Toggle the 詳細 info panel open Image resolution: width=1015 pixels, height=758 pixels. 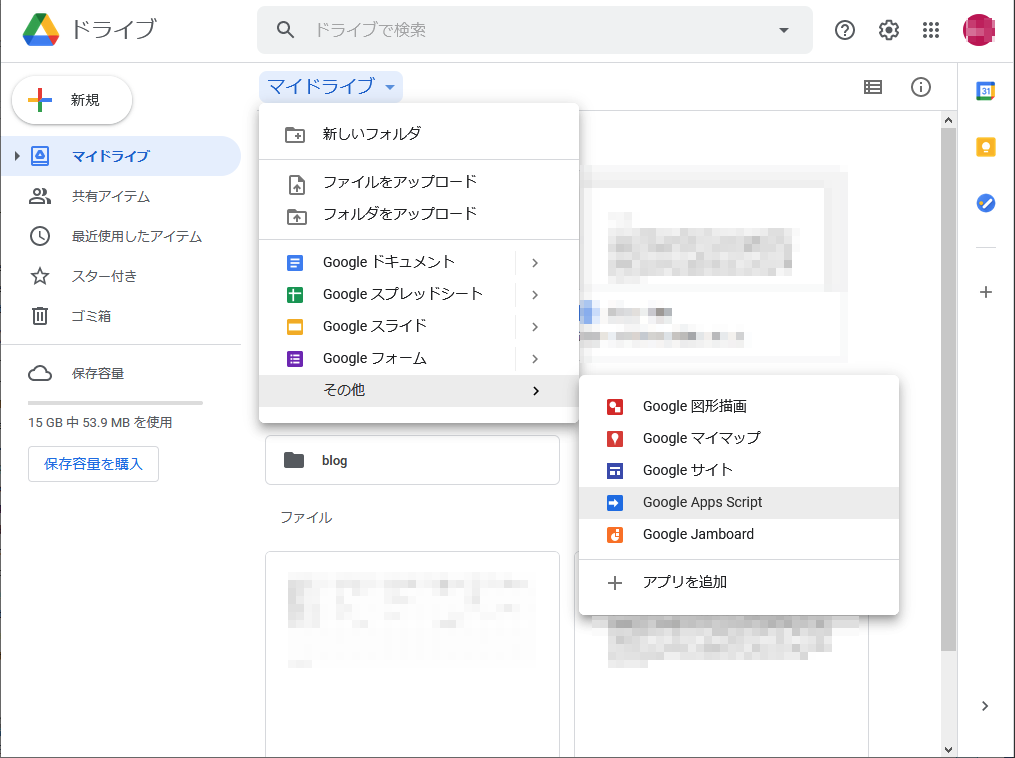[x=920, y=87]
